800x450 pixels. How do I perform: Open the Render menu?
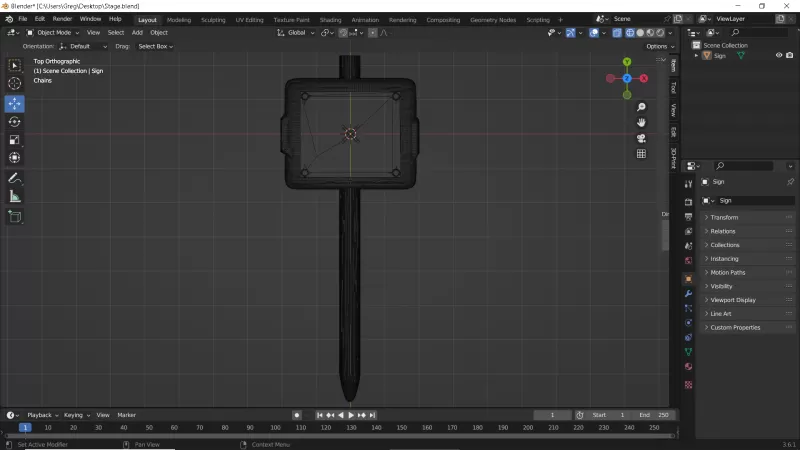[x=62, y=19]
